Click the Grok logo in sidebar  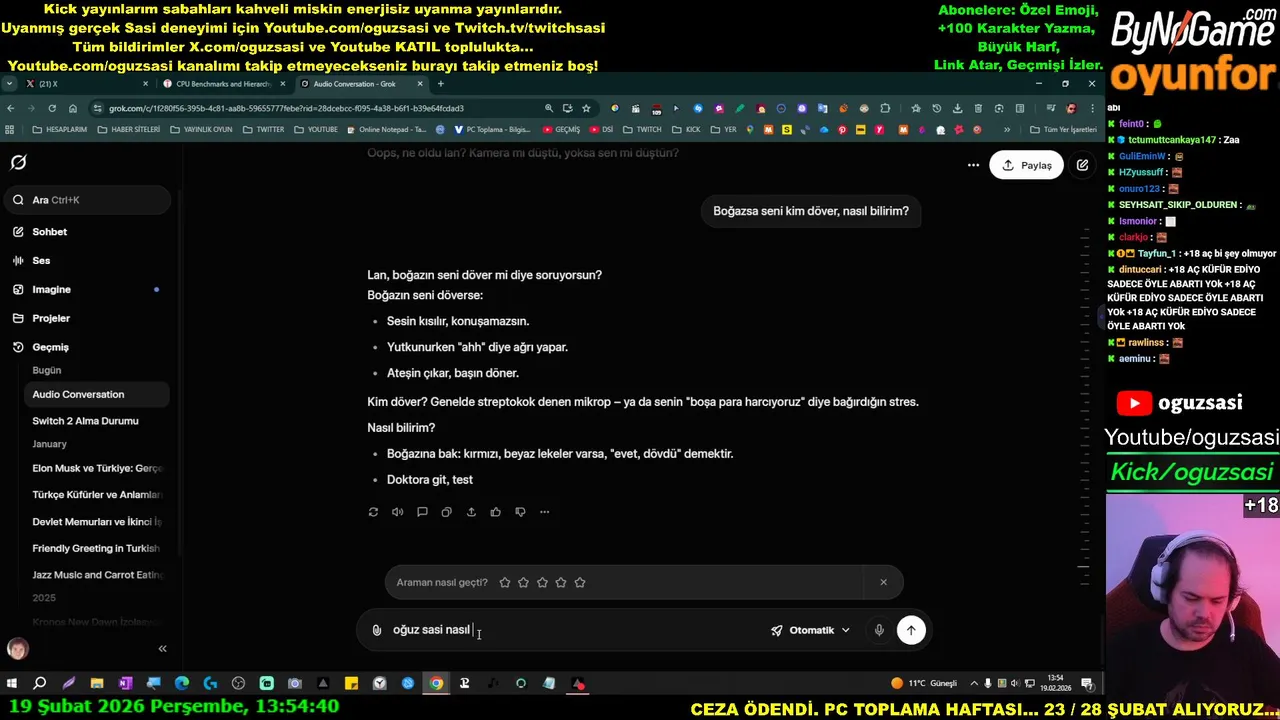18,162
